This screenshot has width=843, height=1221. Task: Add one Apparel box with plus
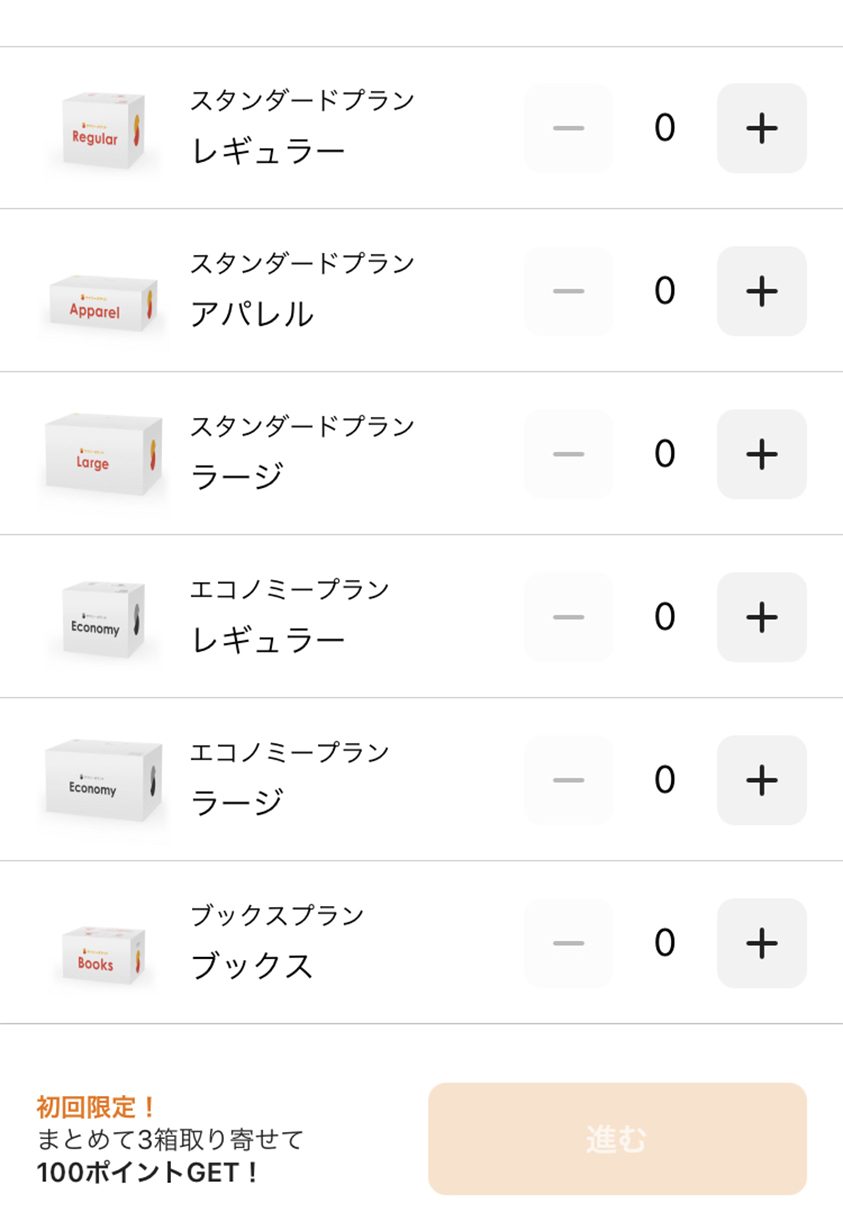pyautogui.click(x=761, y=291)
